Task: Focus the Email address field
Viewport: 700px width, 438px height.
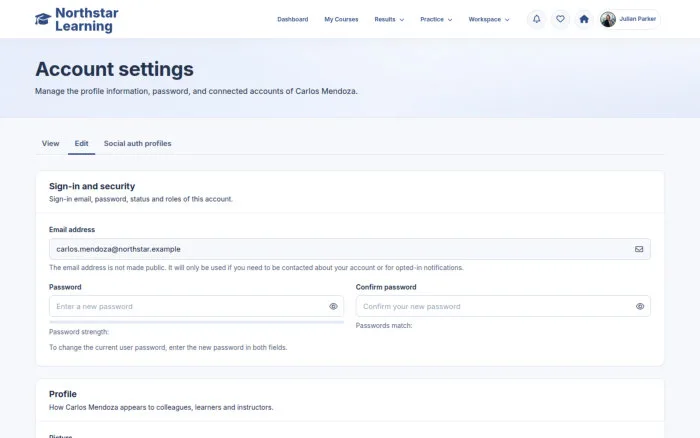Action: pos(350,249)
